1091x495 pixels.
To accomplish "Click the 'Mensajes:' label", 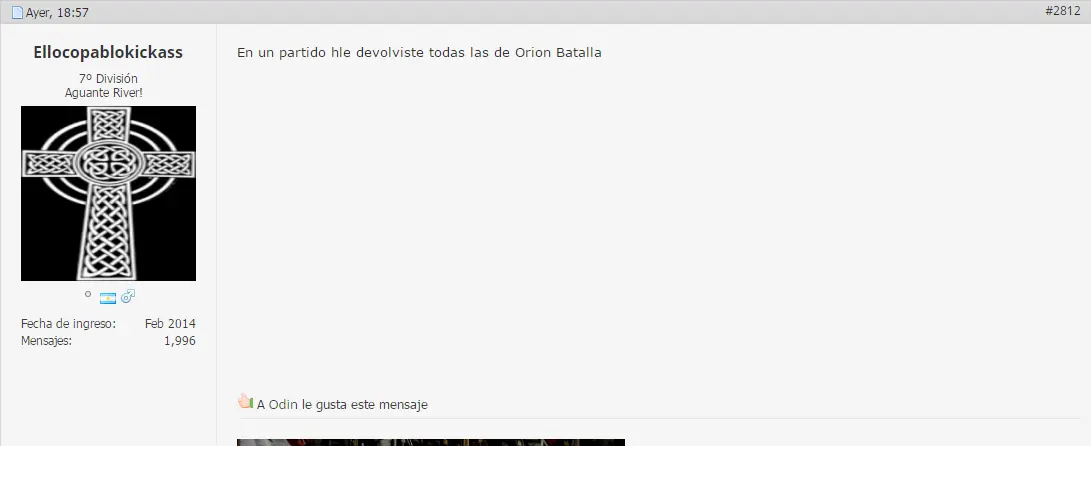I will [x=47, y=341].
